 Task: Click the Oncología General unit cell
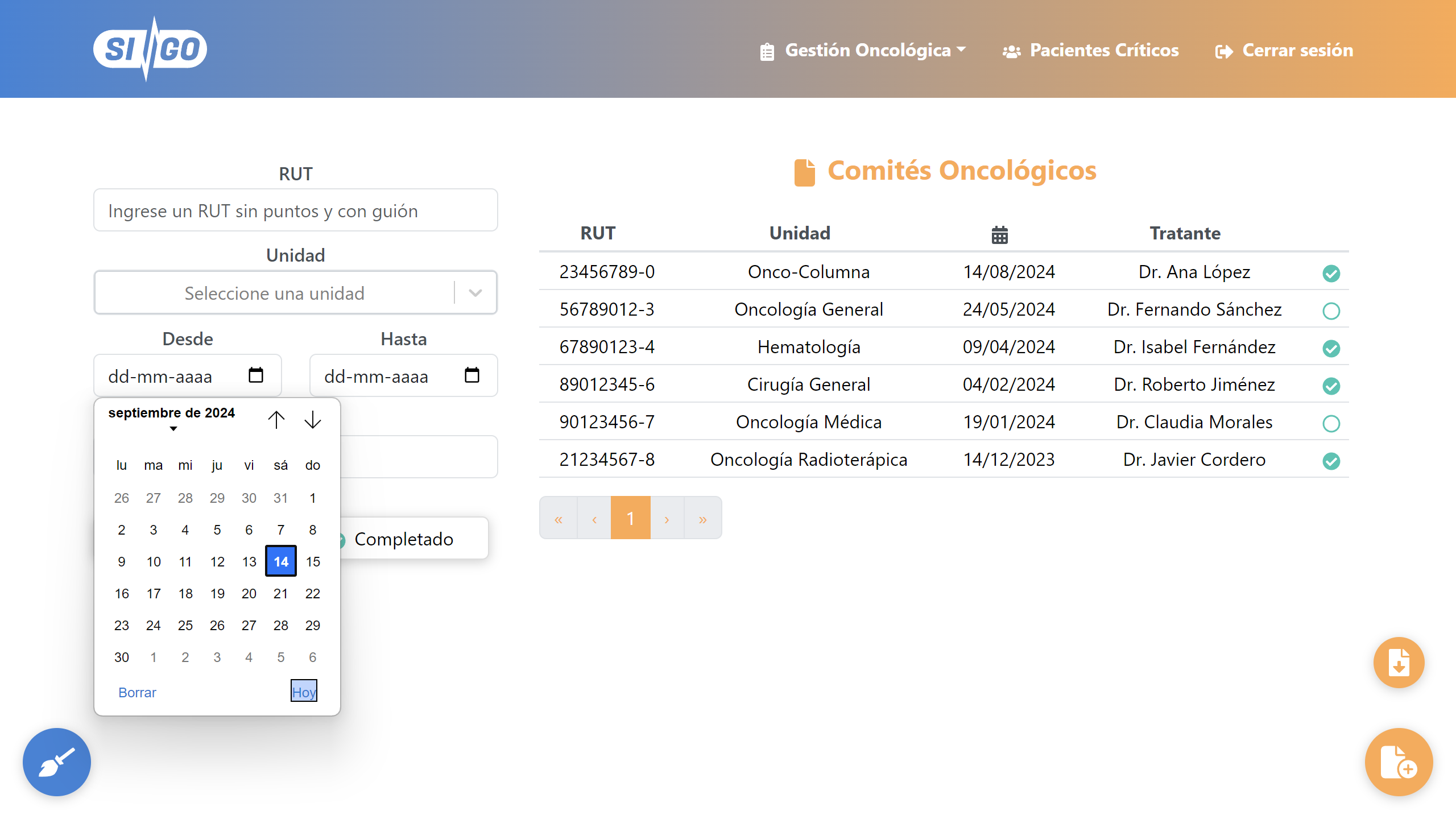click(809, 309)
